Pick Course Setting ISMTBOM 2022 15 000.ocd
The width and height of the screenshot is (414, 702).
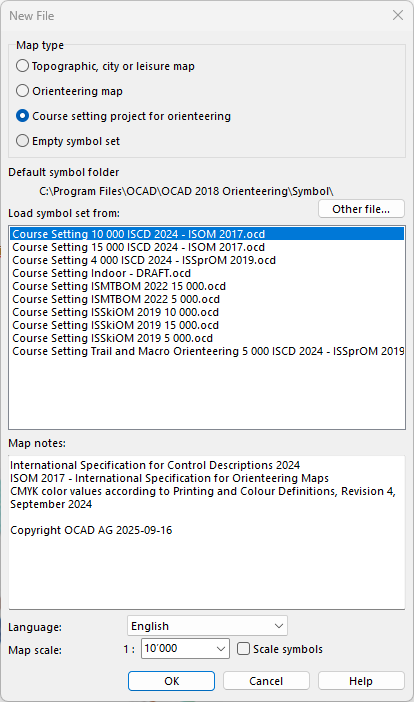click(207, 286)
